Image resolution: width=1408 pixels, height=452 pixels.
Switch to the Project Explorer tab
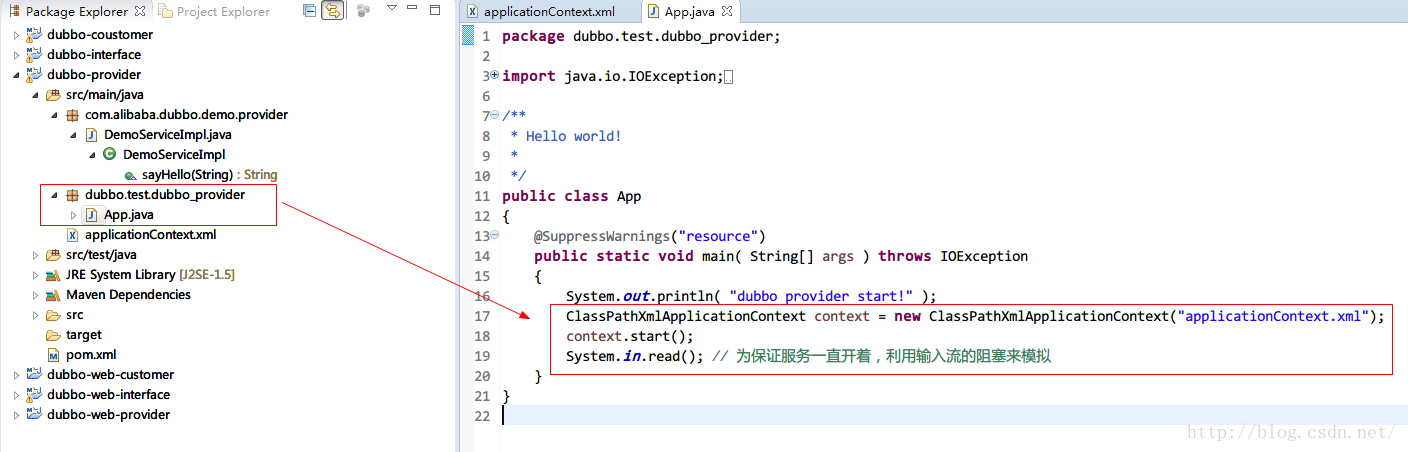213,12
